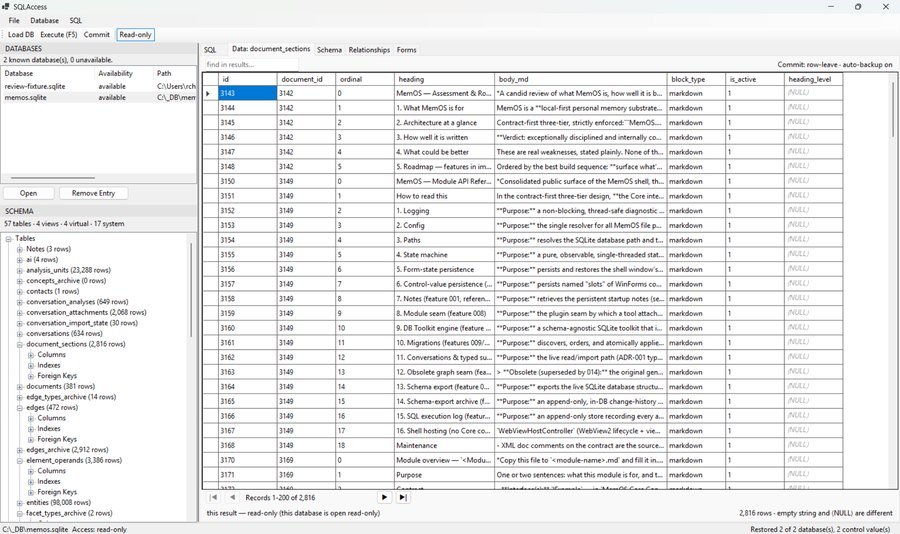The width and height of the screenshot is (900, 534).
Task: Open the File menu
Action: pos(14,20)
